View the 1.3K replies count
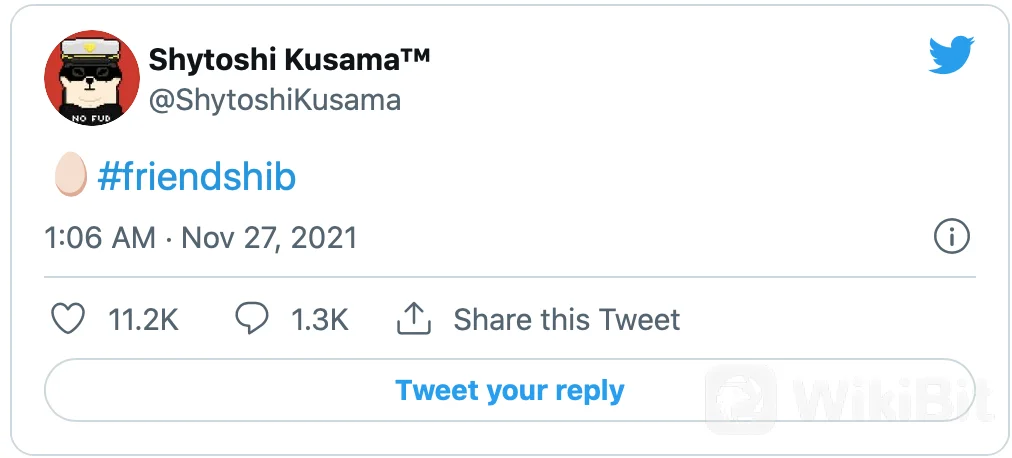The image size is (1012, 458). click(319, 320)
